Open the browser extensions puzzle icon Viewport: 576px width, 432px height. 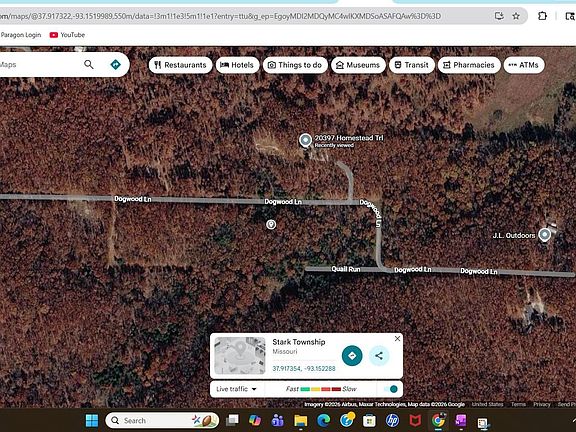pos(542,16)
